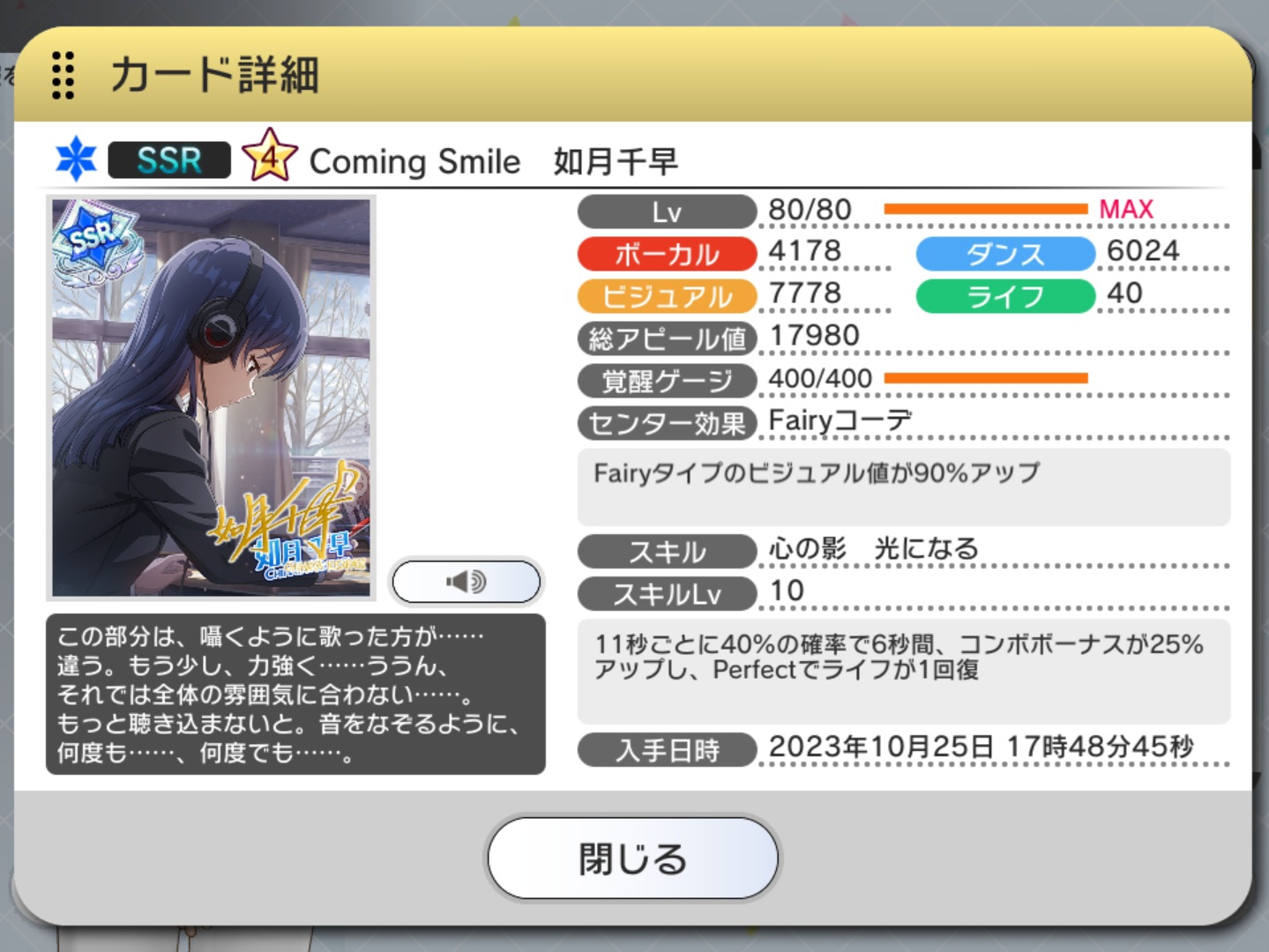This screenshot has width=1269, height=952.
Task: Click the skill description text box
Action: click(x=904, y=671)
